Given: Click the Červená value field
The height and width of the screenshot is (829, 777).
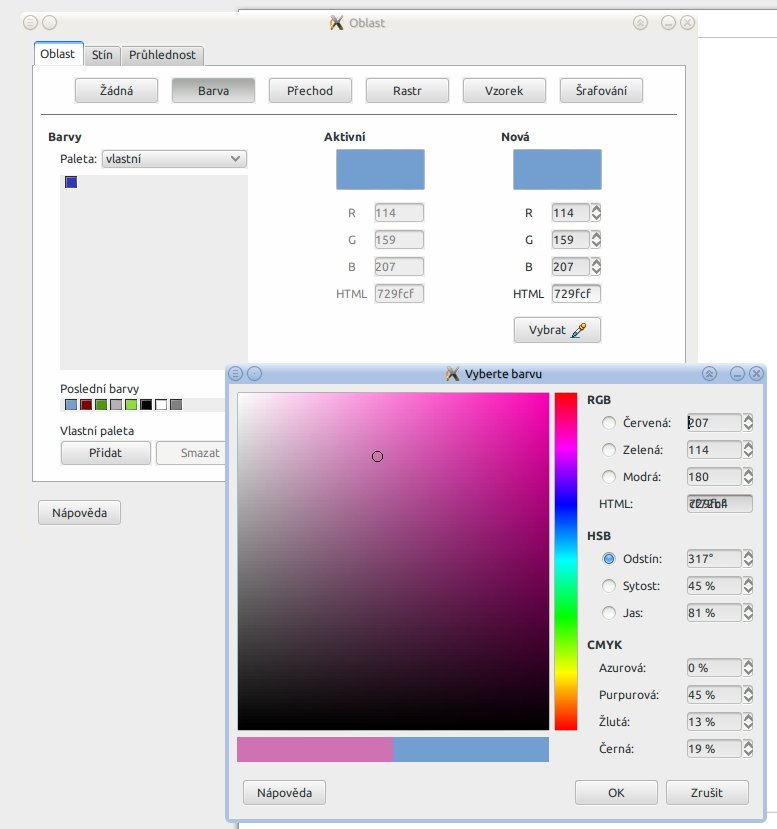Looking at the screenshot, I should pyautogui.click(x=714, y=422).
